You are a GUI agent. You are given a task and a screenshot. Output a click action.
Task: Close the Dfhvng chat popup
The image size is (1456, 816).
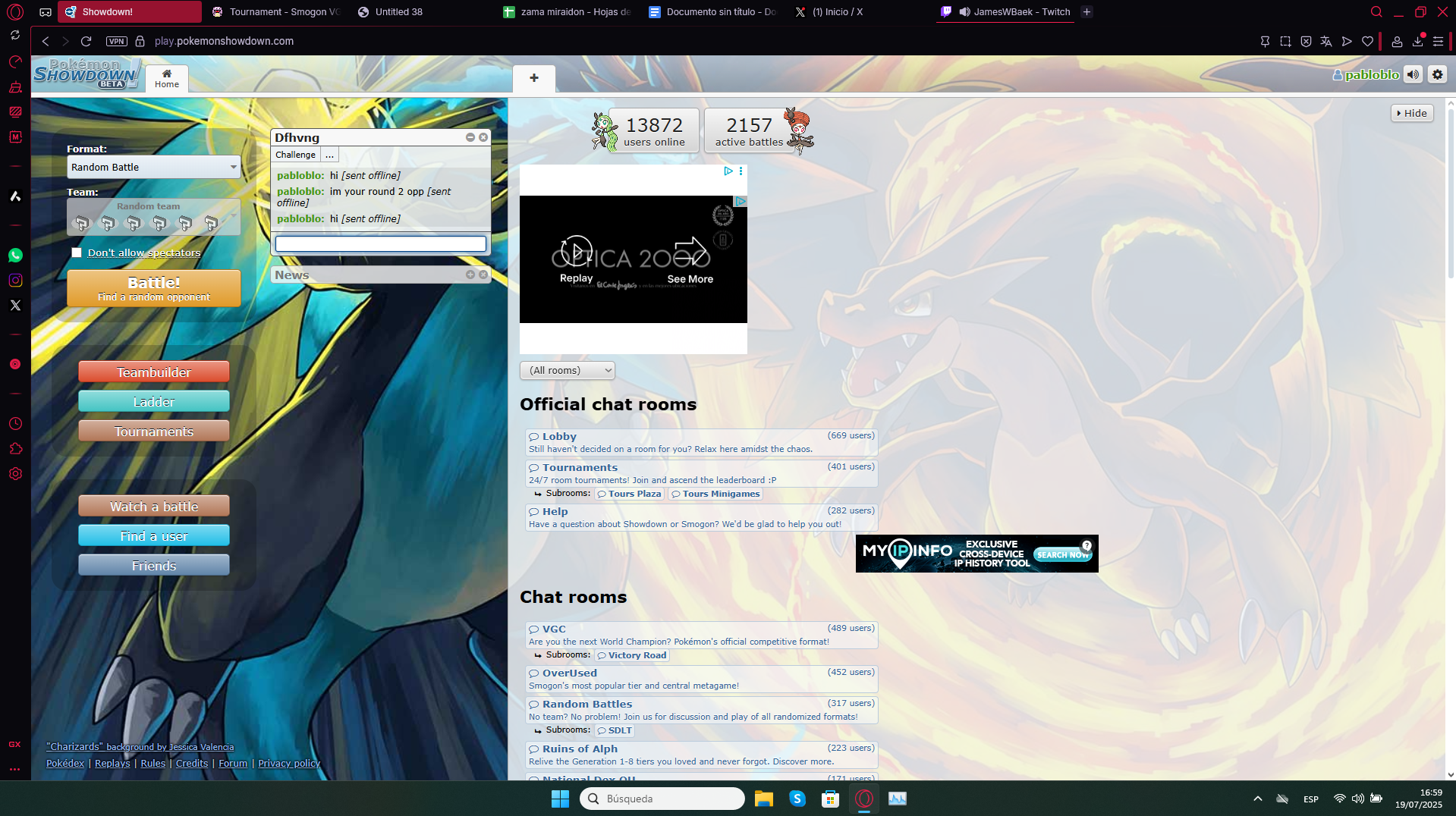coord(483,137)
